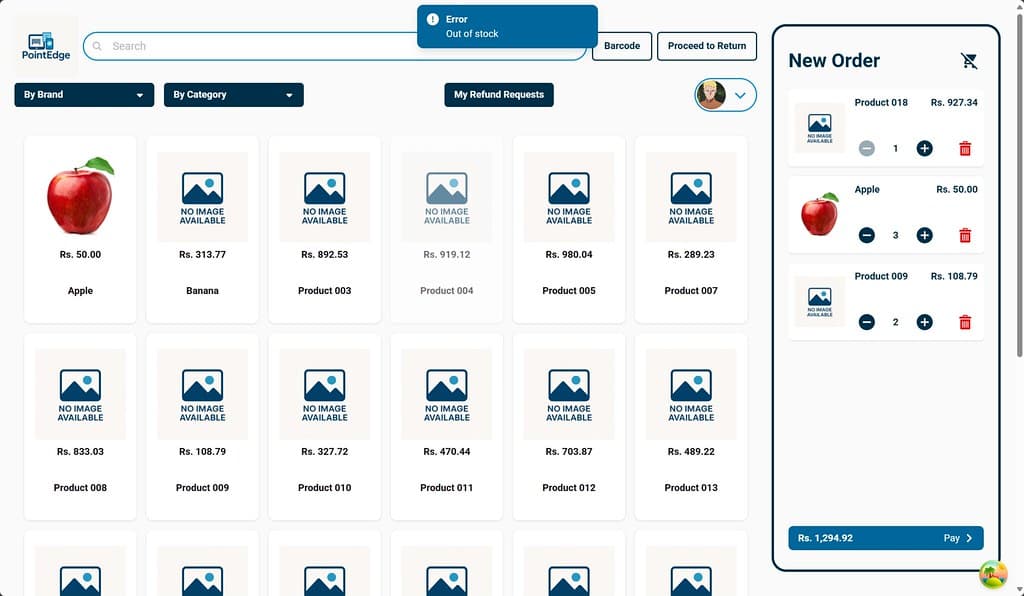
Task: Click Proceed to Return
Action: pyautogui.click(x=707, y=46)
